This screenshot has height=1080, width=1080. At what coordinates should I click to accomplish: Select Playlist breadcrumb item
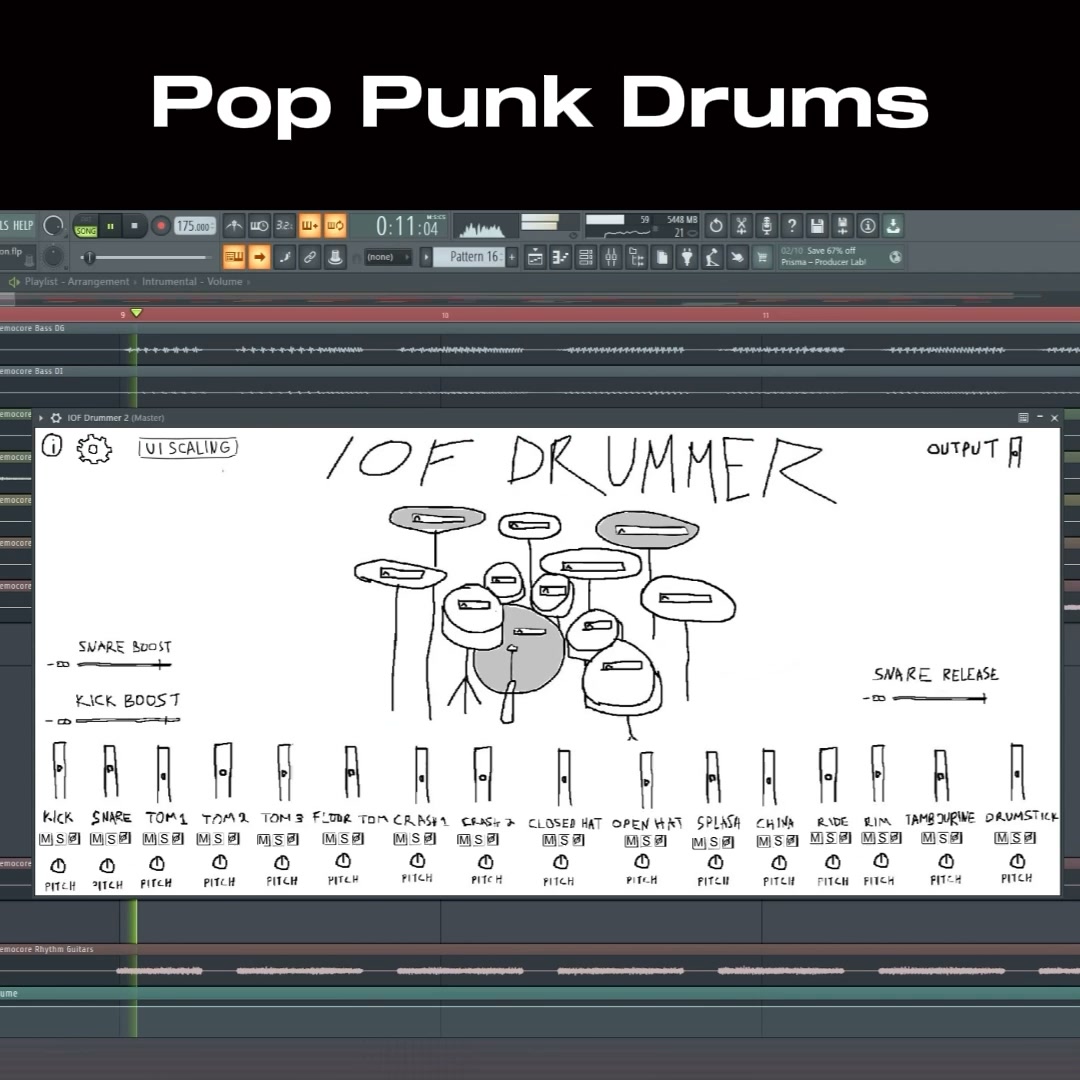[x=41, y=282]
